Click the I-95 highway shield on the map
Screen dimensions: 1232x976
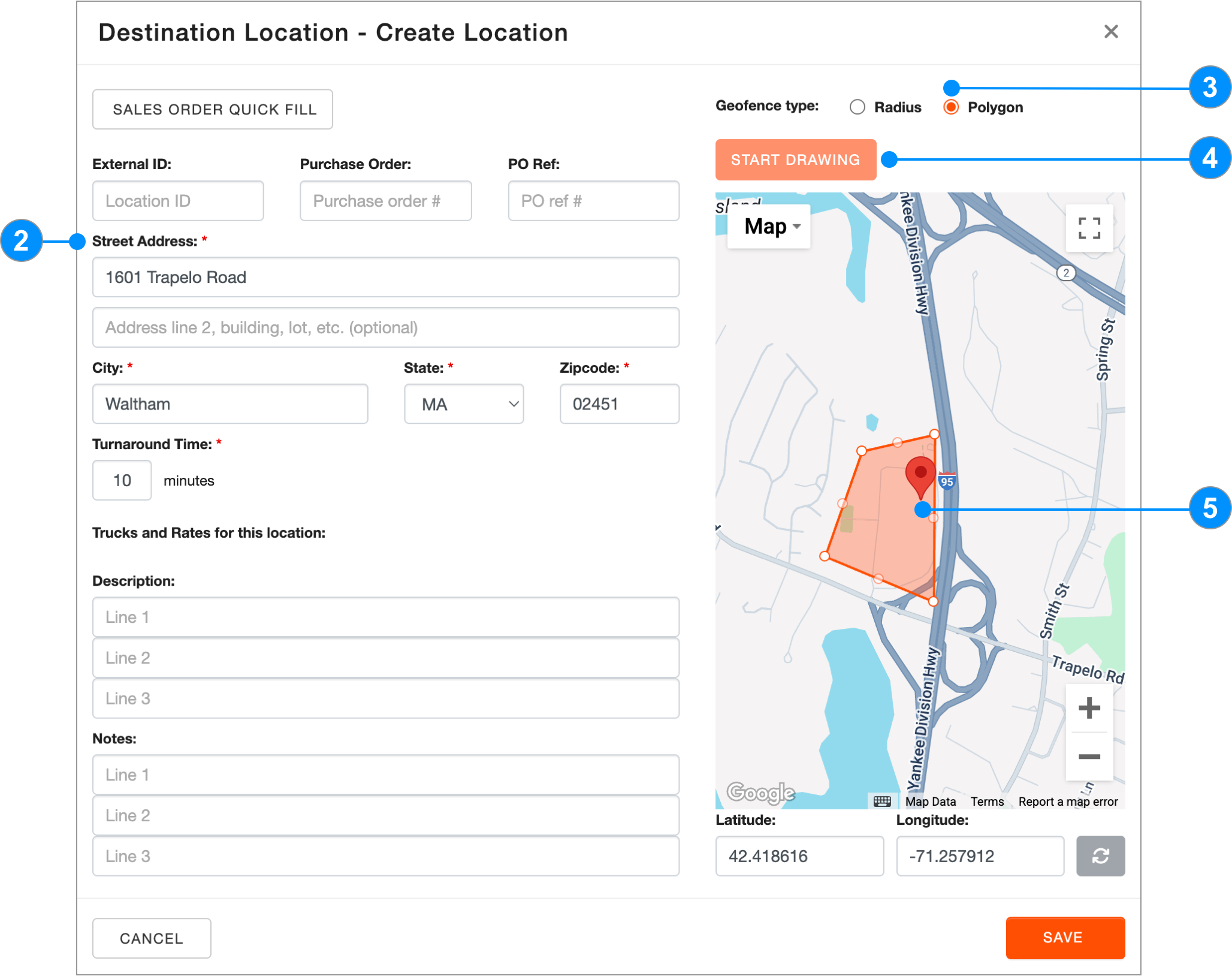pos(947,481)
